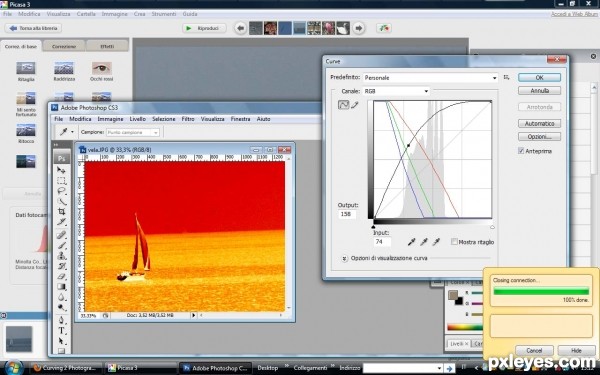Click the pencil draw-curve icon

tap(355, 104)
